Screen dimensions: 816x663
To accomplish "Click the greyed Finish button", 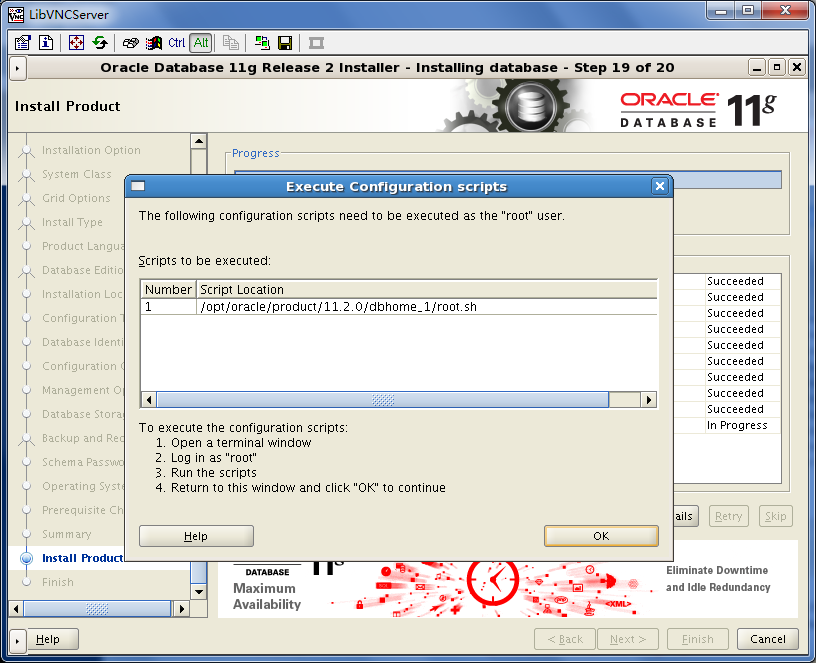I will tap(697, 639).
